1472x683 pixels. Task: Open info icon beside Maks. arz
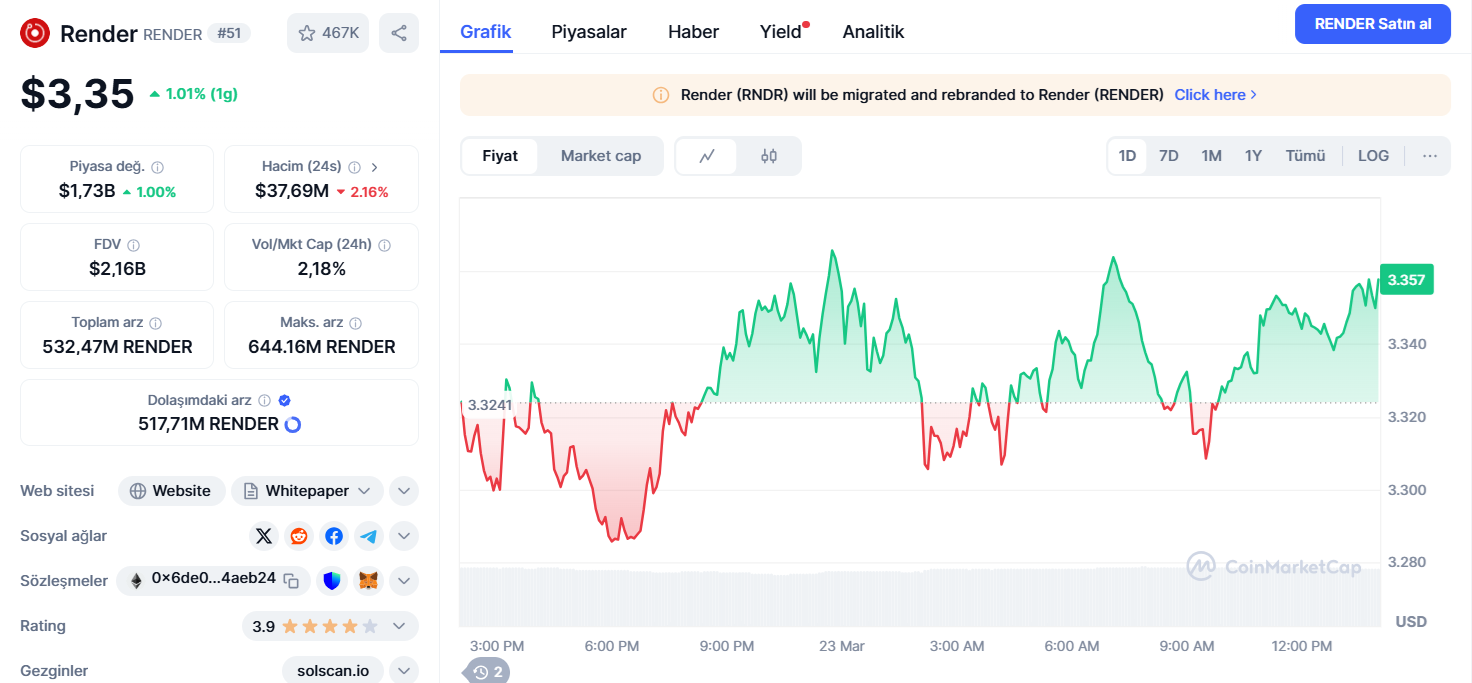pos(355,323)
